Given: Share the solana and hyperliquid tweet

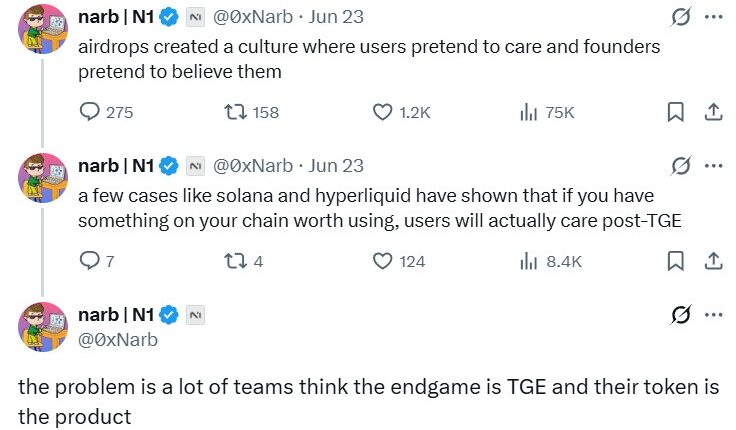Looking at the screenshot, I should pos(713,261).
